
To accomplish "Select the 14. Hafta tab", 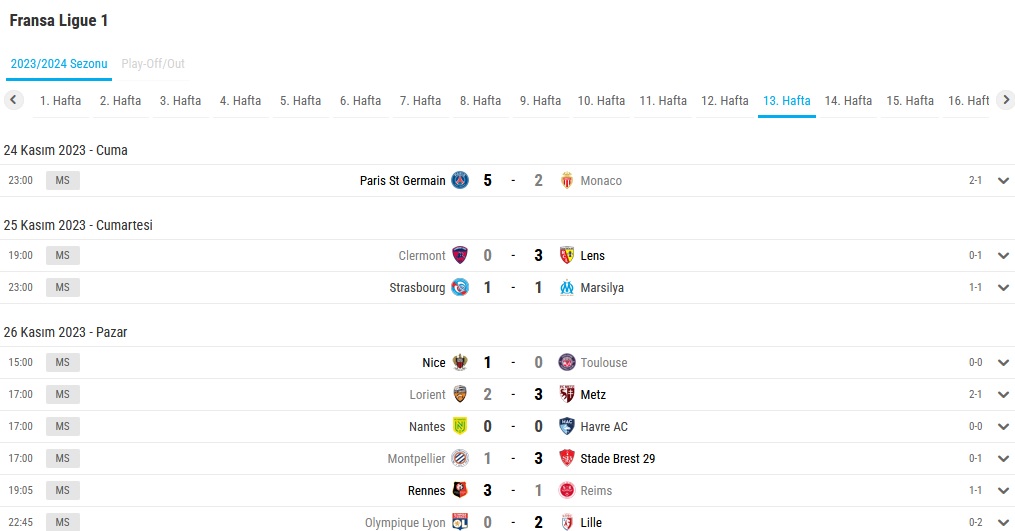I will click(x=848, y=101).
